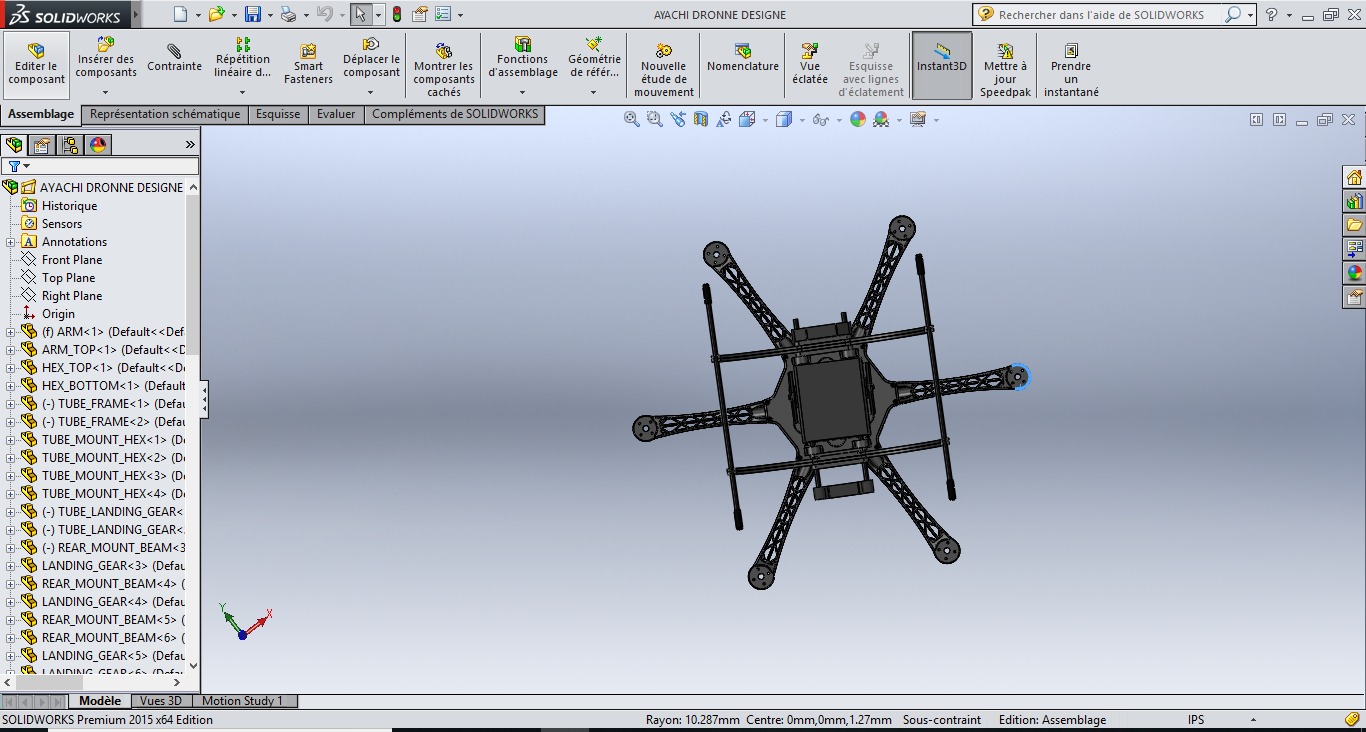This screenshot has width=1366, height=732.
Task: Click the Zoom to fit magnifier
Action: tap(632, 119)
